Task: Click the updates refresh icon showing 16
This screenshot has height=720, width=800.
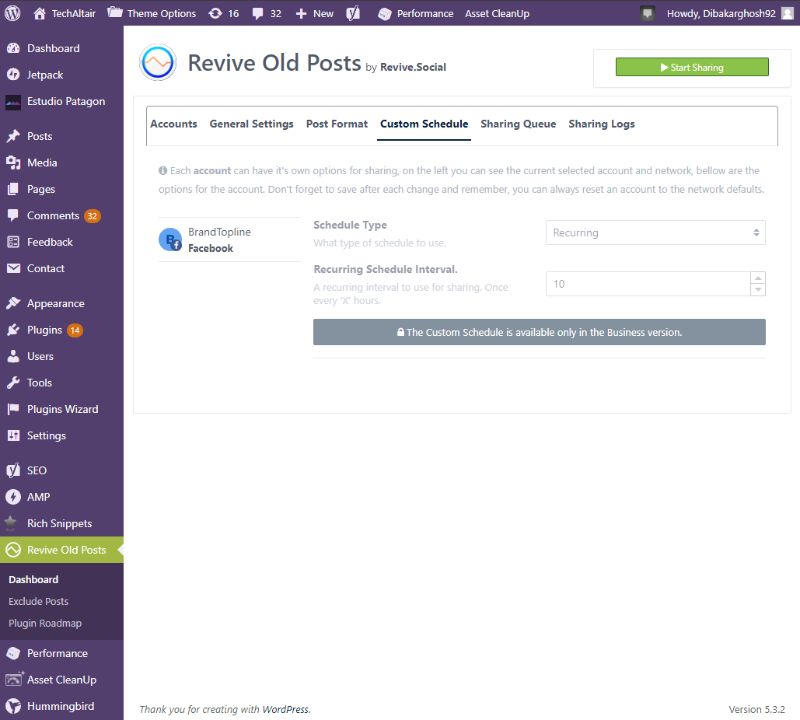Action: (215, 13)
